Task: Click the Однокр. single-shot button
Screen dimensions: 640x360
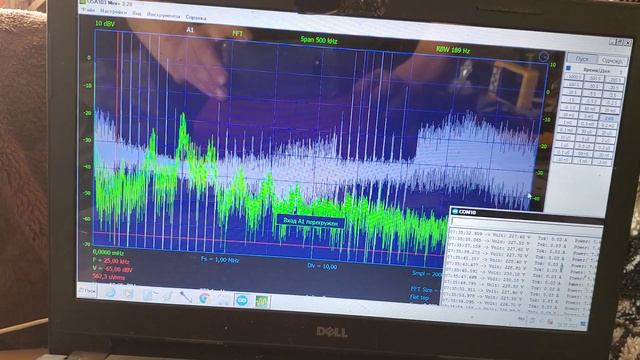Action: pos(612,60)
